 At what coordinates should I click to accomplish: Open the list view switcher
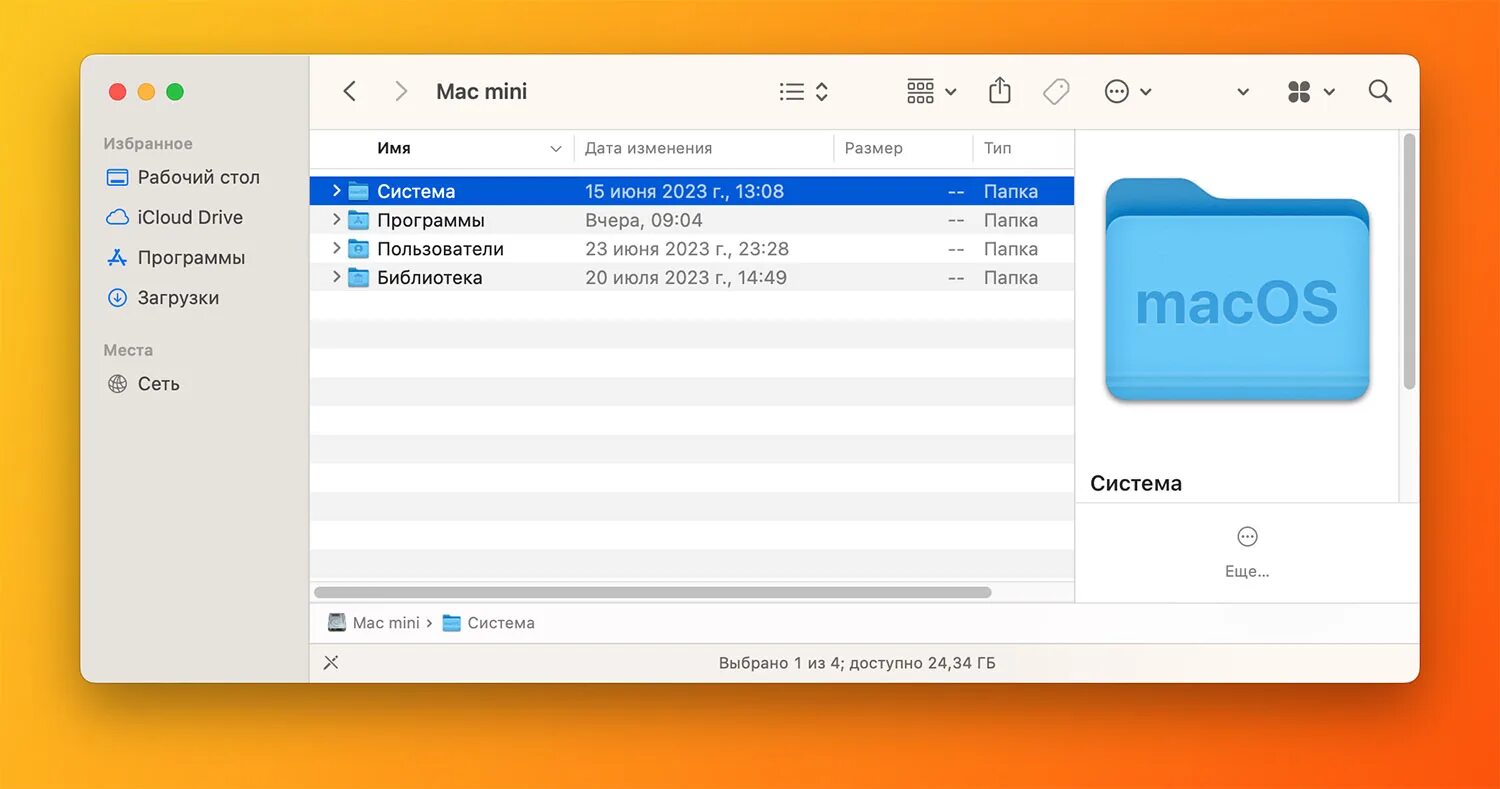click(x=804, y=92)
